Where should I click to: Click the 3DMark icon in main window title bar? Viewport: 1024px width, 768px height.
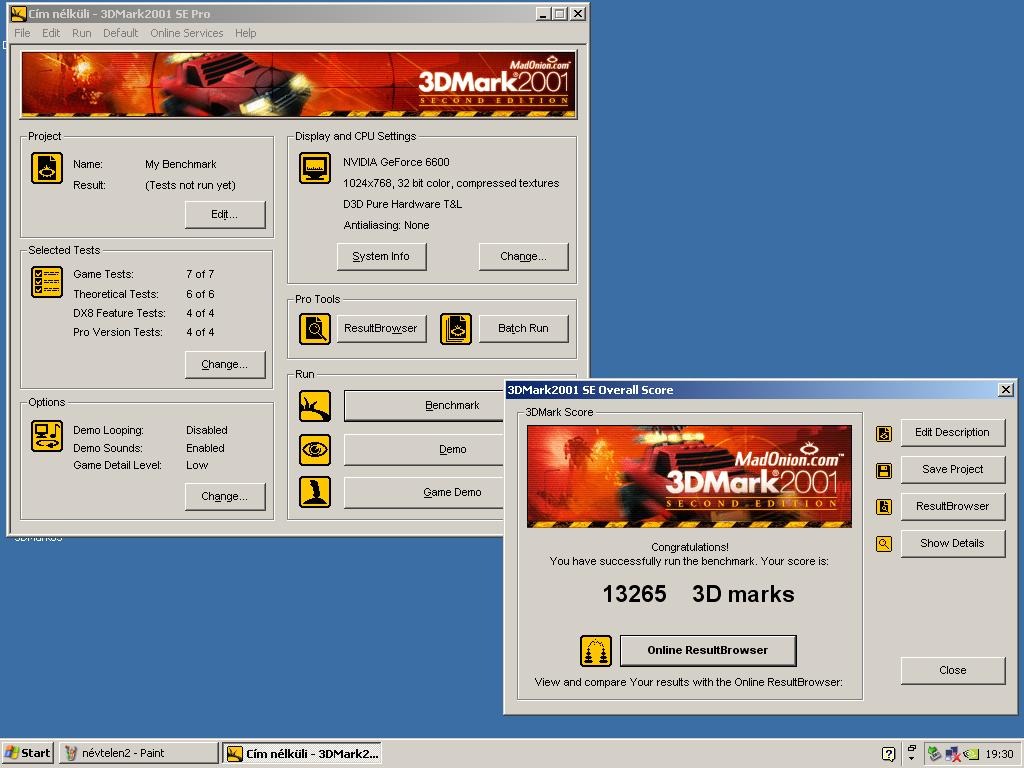(x=18, y=13)
